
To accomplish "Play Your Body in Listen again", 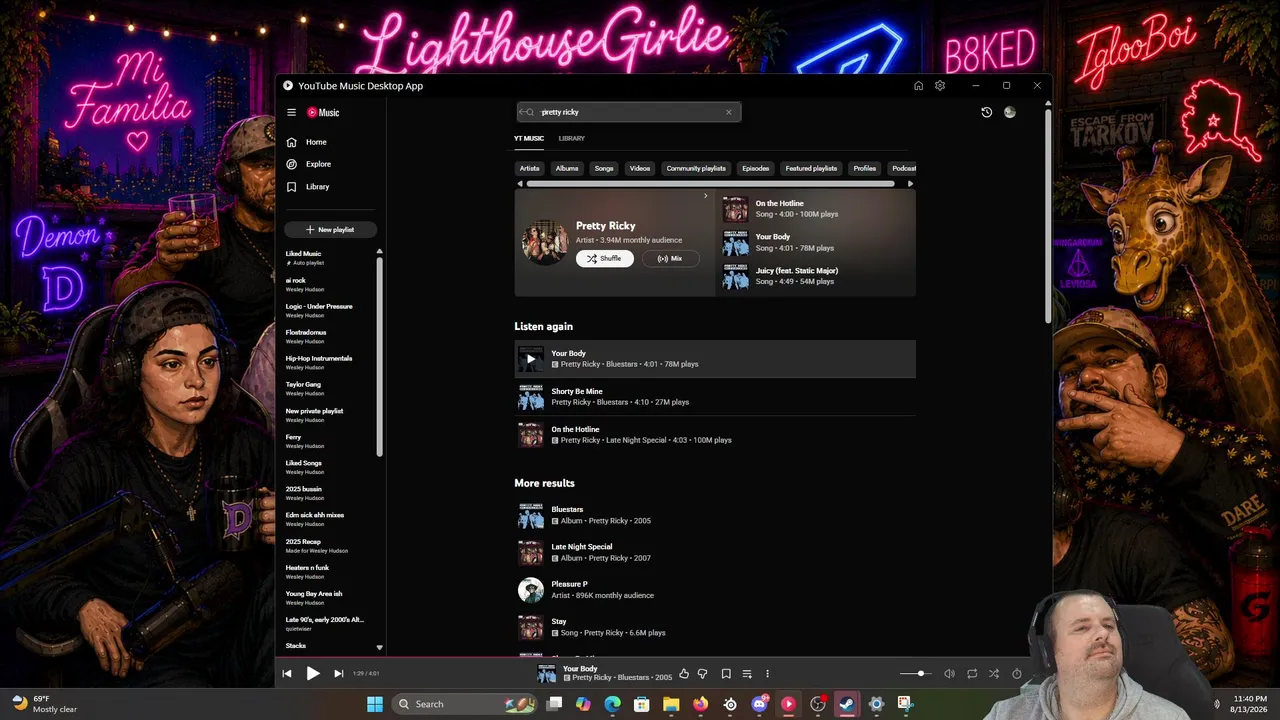I will (531, 359).
